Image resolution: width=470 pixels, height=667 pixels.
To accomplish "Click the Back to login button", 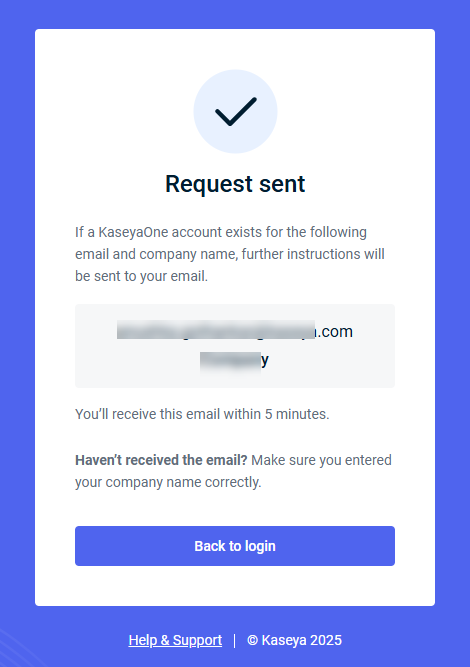I will coord(235,546).
